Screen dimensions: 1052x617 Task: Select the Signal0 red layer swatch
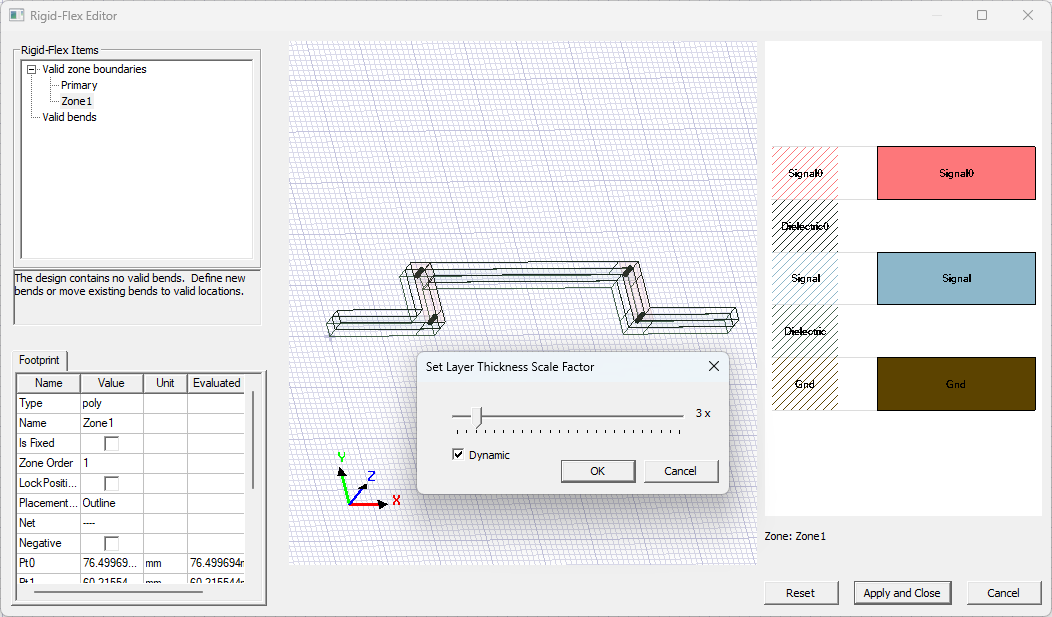955,173
